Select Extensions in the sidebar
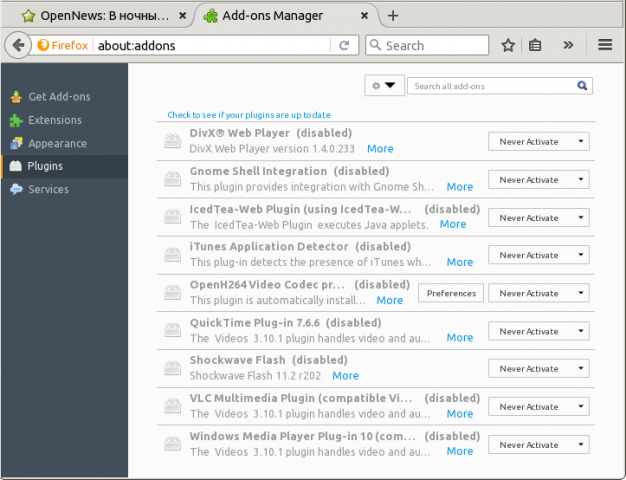Image resolution: width=626 pixels, height=480 pixels. tap(55, 120)
